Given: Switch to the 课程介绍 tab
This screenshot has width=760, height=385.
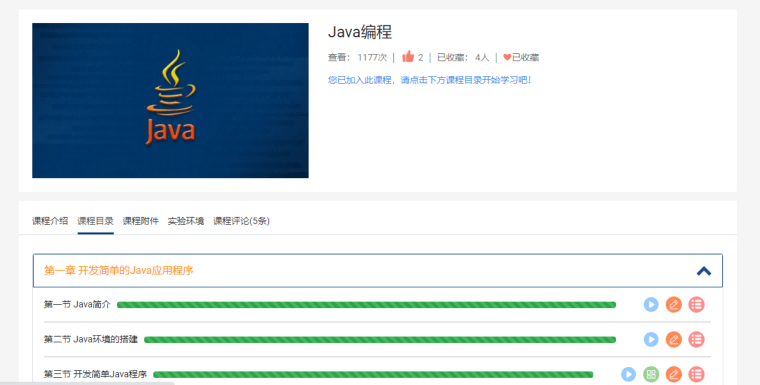Looking at the screenshot, I should (x=50, y=221).
